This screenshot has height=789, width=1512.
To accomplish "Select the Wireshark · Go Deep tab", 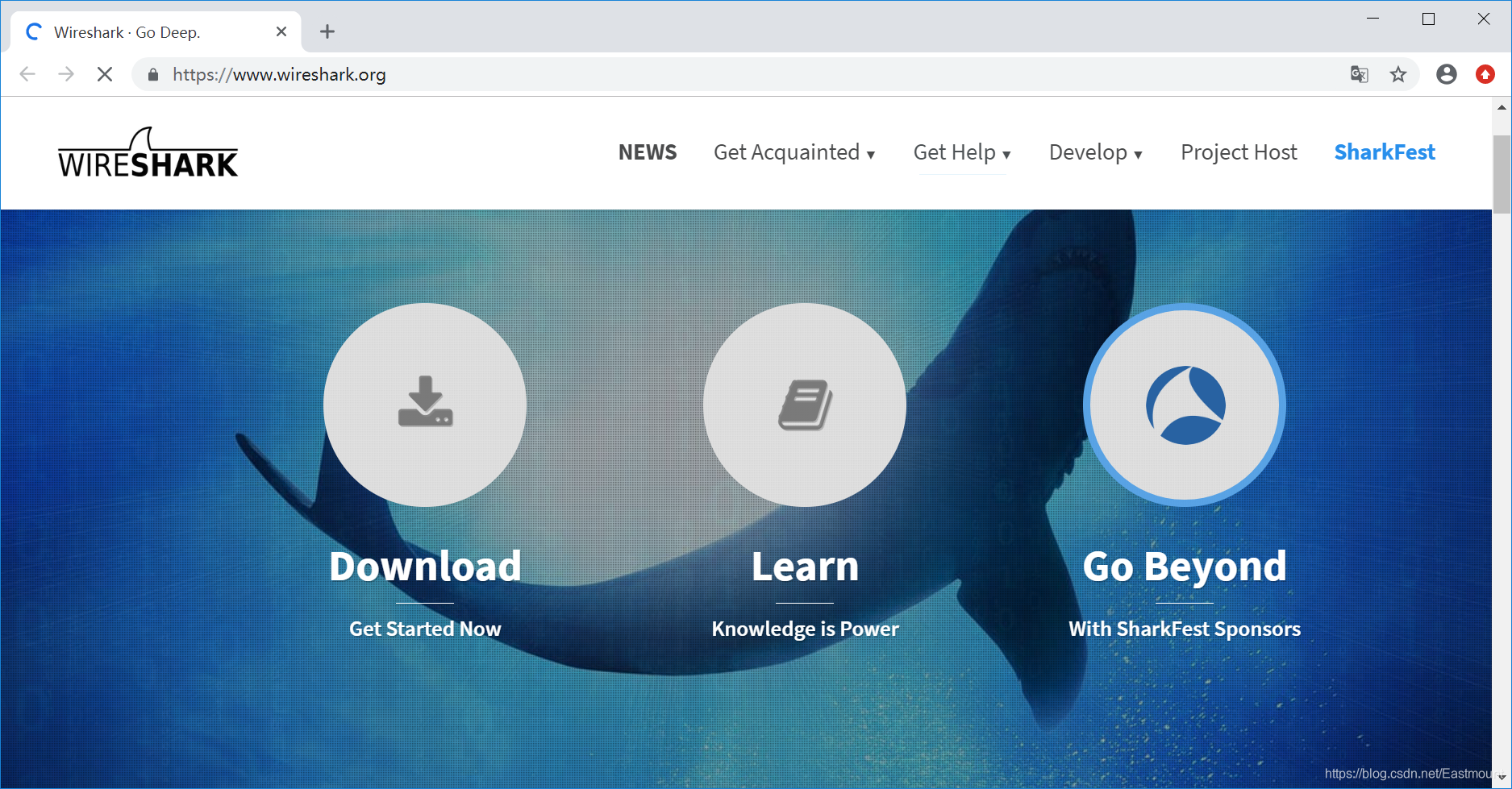I will (x=156, y=32).
